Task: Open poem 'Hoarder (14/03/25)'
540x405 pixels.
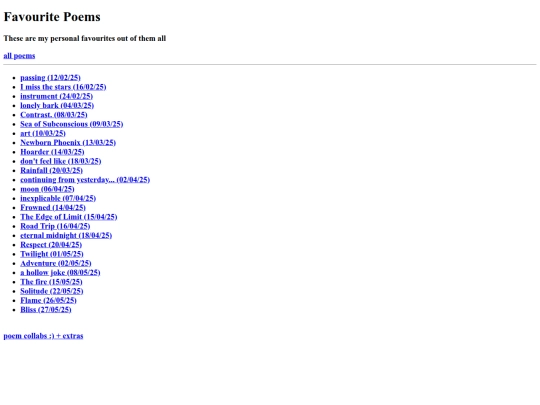Action: pos(52,152)
